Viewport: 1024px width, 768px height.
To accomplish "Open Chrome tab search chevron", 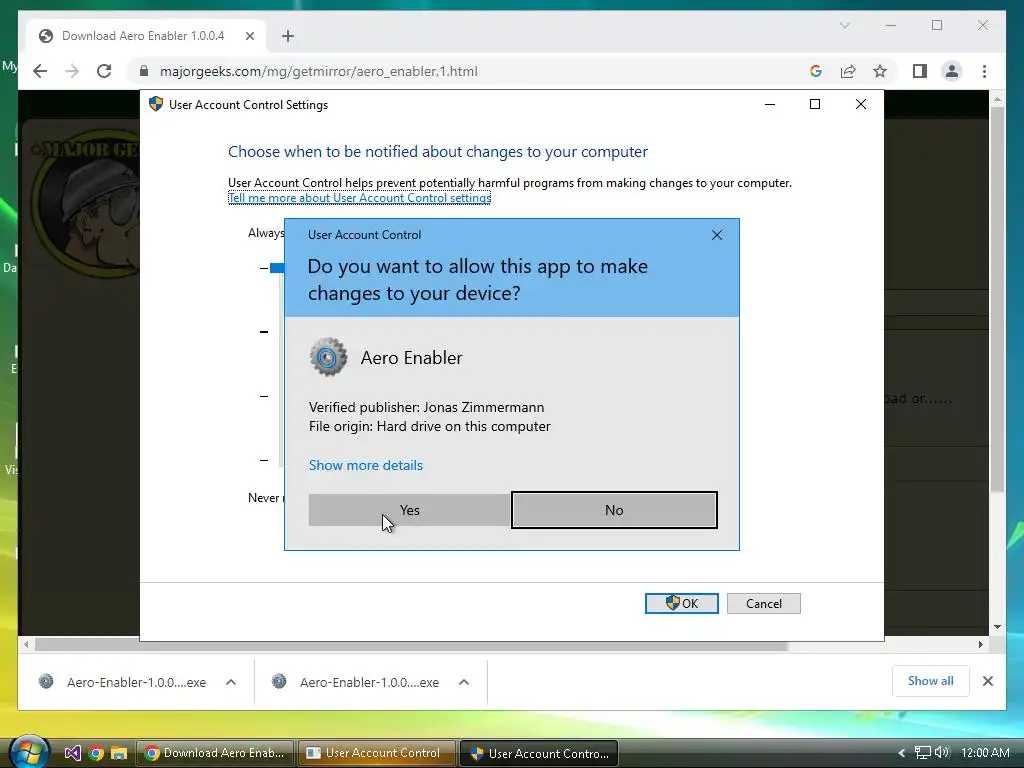I will (844, 25).
